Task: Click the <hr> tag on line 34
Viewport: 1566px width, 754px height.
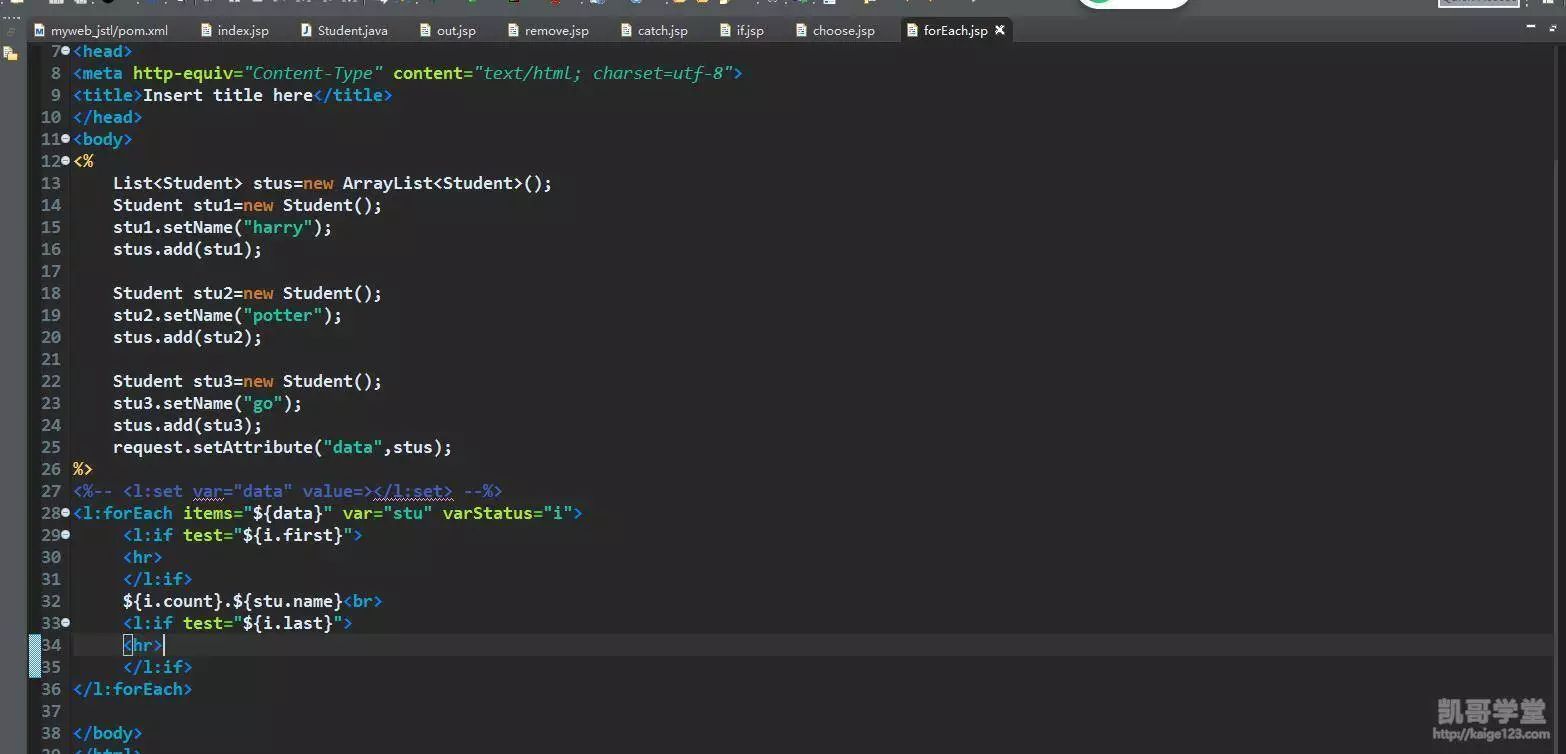Action: (x=143, y=645)
